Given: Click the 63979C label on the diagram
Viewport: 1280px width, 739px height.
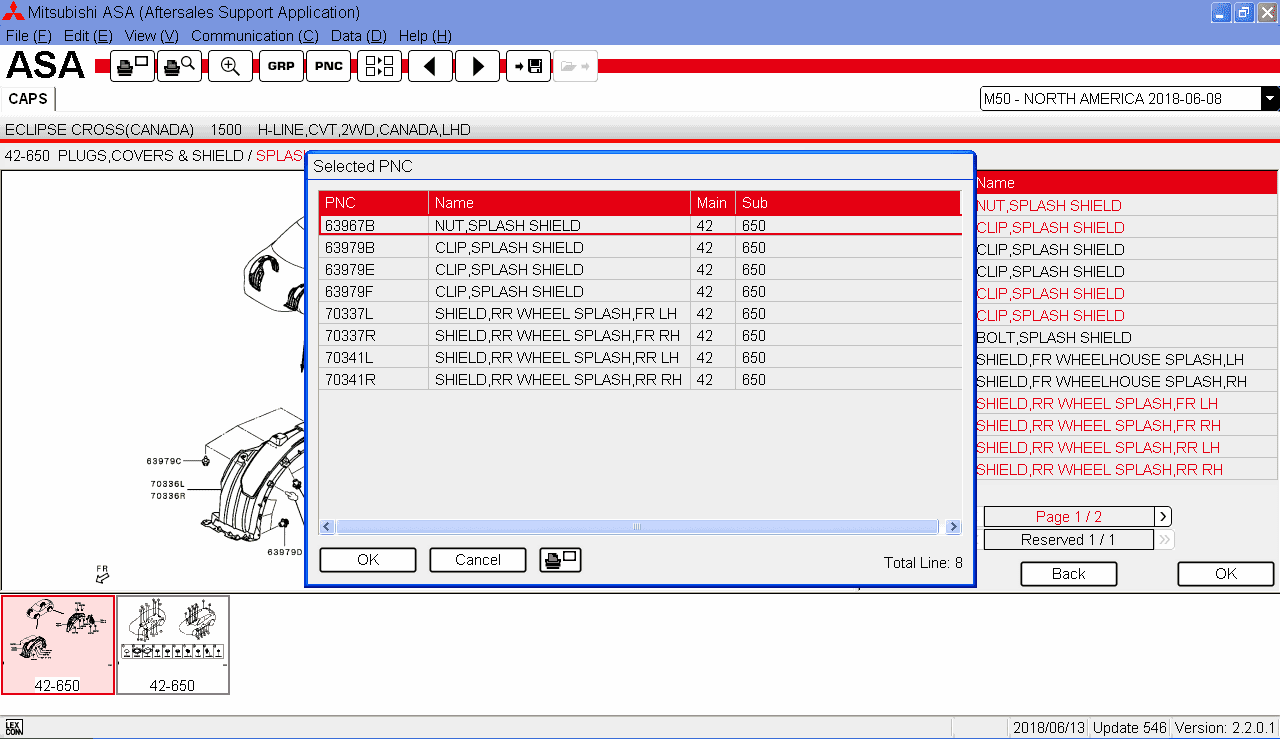Looking at the screenshot, I should [x=164, y=461].
